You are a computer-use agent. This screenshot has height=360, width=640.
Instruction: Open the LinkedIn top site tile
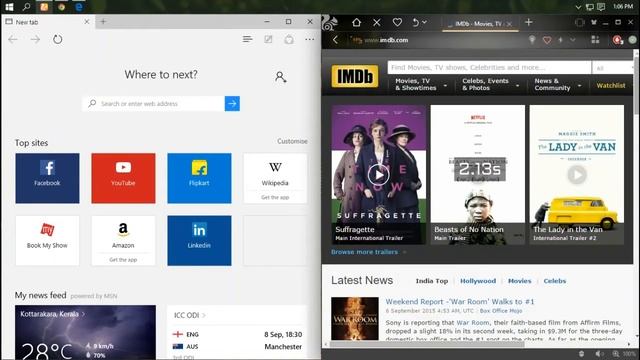pos(199,241)
